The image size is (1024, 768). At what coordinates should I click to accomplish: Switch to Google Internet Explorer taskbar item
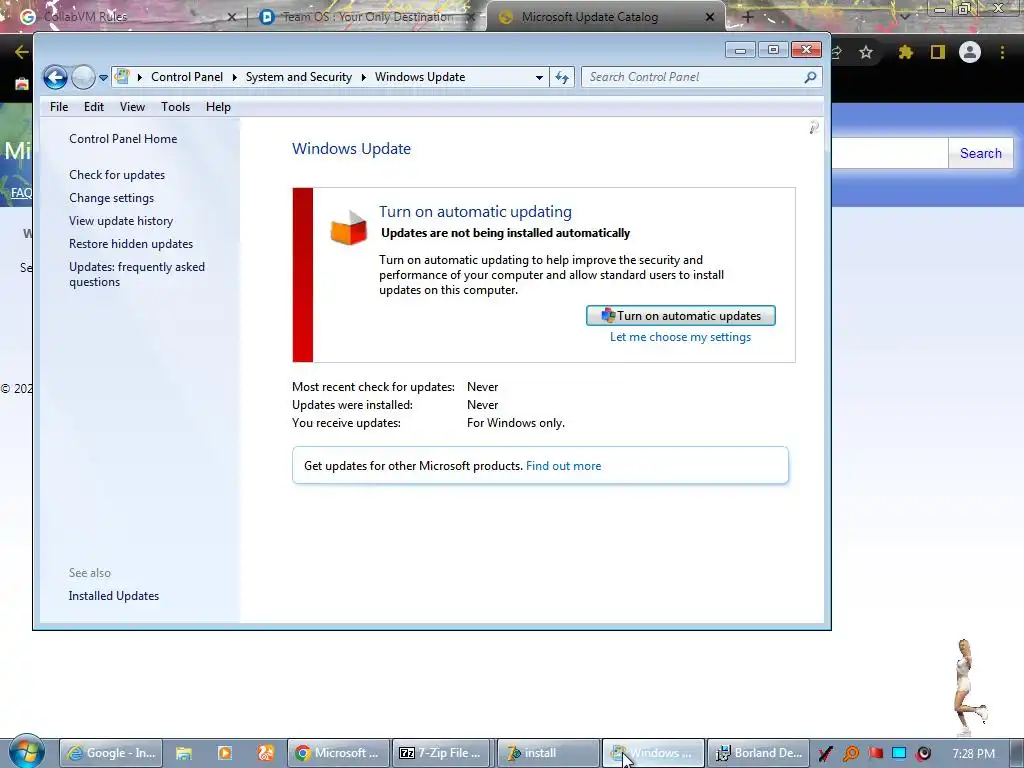[111, 753]
